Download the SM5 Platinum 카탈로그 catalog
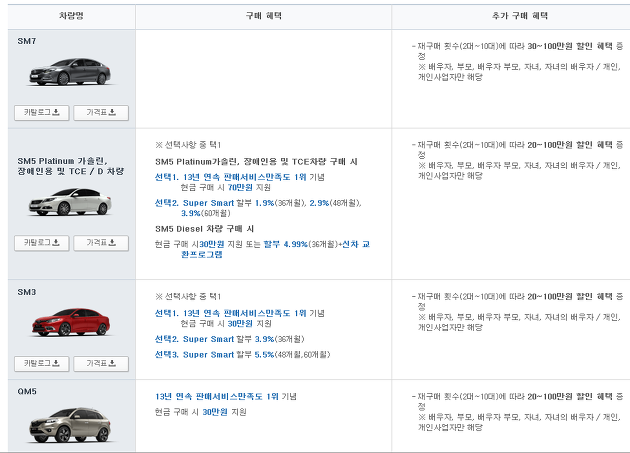Screen dimensions: 630x453 42,243
